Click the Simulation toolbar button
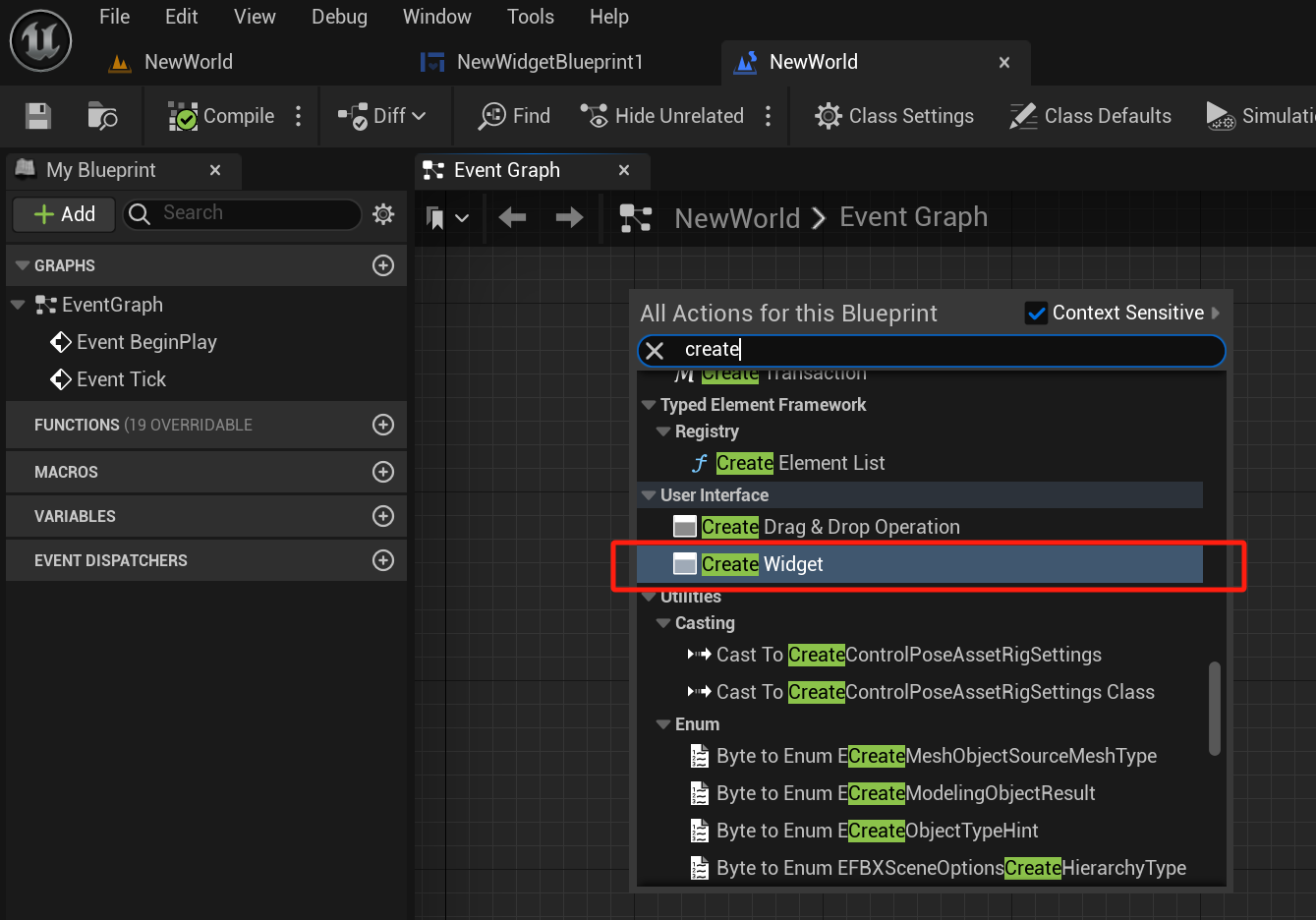The image size is (1316, 920). point(1260,116)
